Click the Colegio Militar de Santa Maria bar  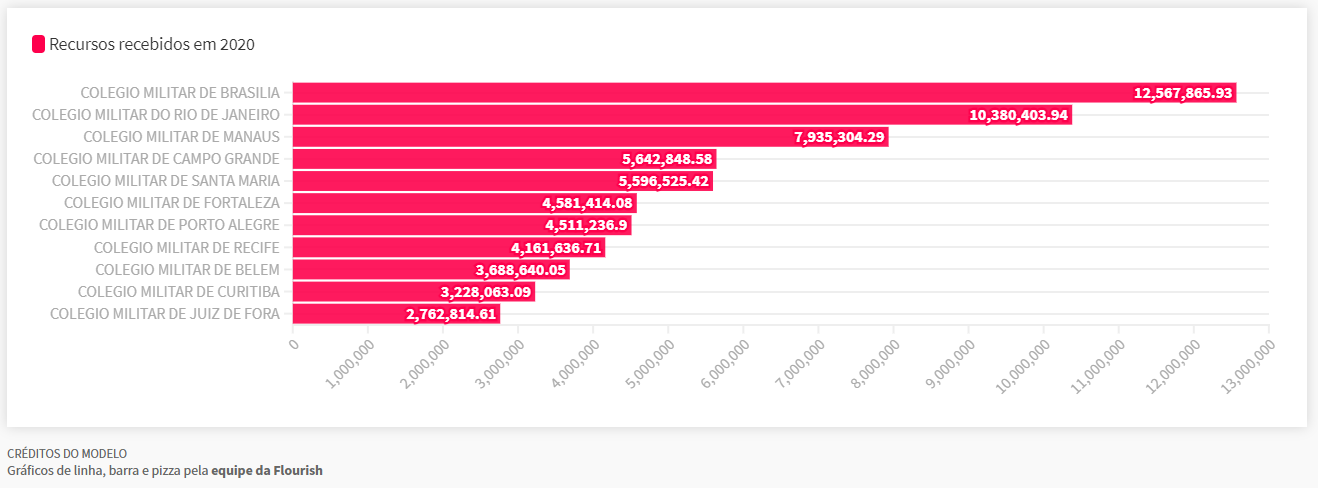coord(450,181)
